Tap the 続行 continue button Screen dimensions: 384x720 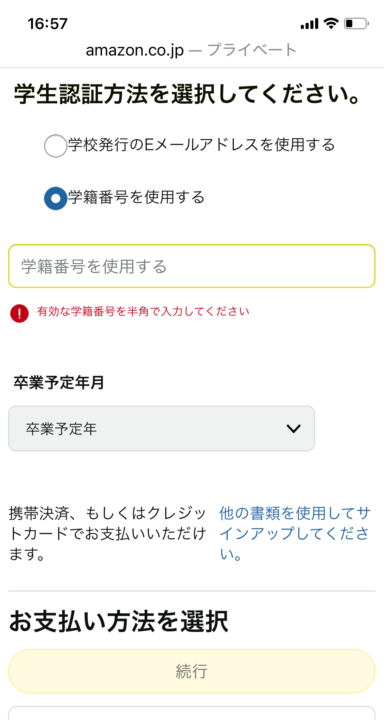192,671
